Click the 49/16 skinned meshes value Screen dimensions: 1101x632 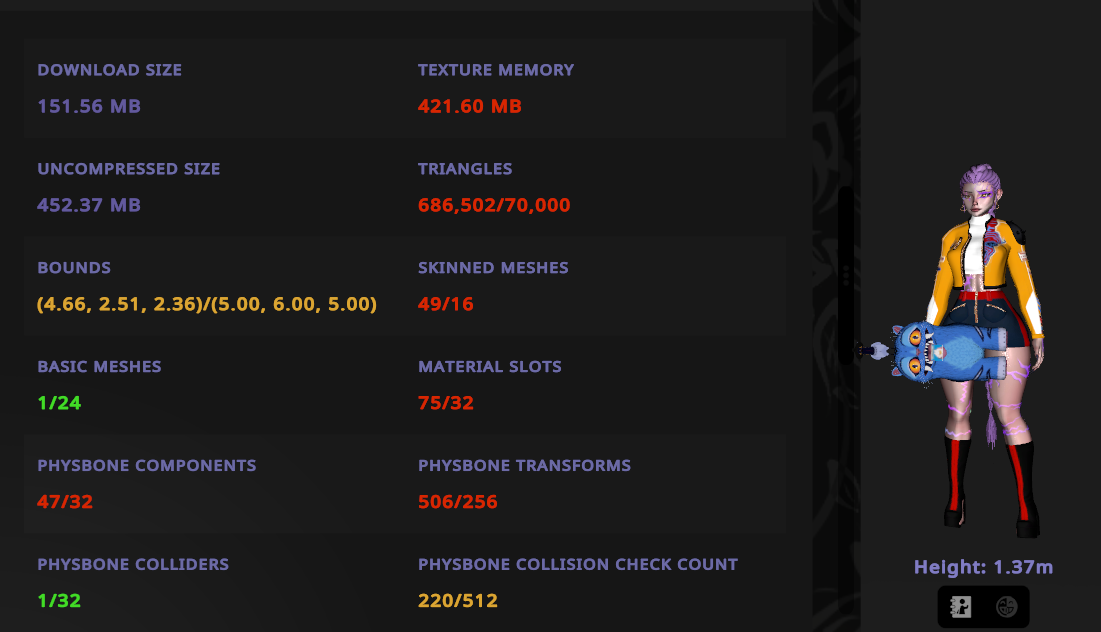click(x=446, y=304)
